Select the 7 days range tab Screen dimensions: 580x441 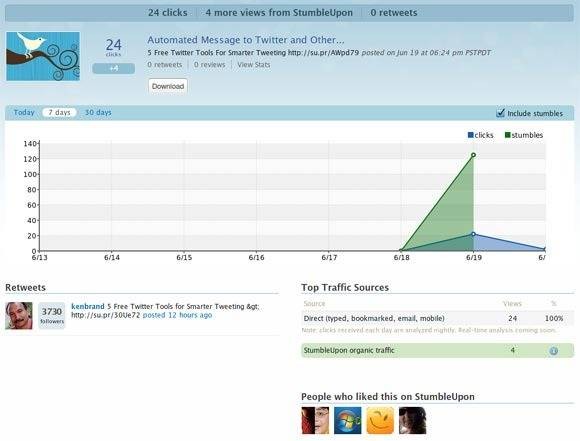point(59,112)
